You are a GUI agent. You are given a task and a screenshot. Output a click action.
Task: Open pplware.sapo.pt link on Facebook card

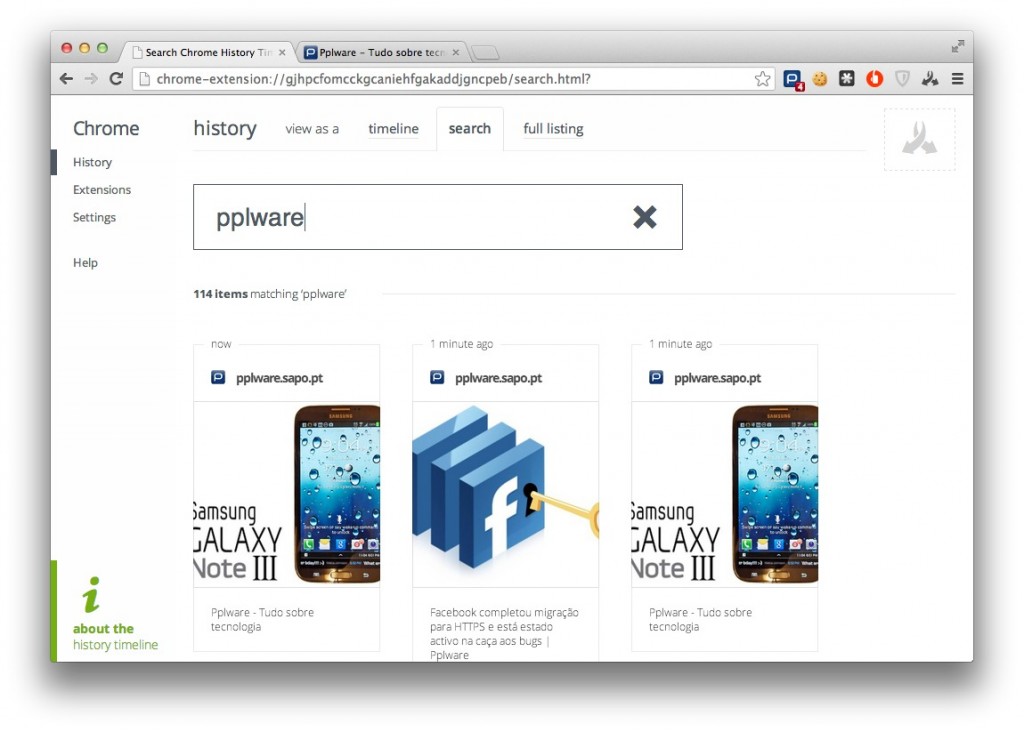(498, 378)
